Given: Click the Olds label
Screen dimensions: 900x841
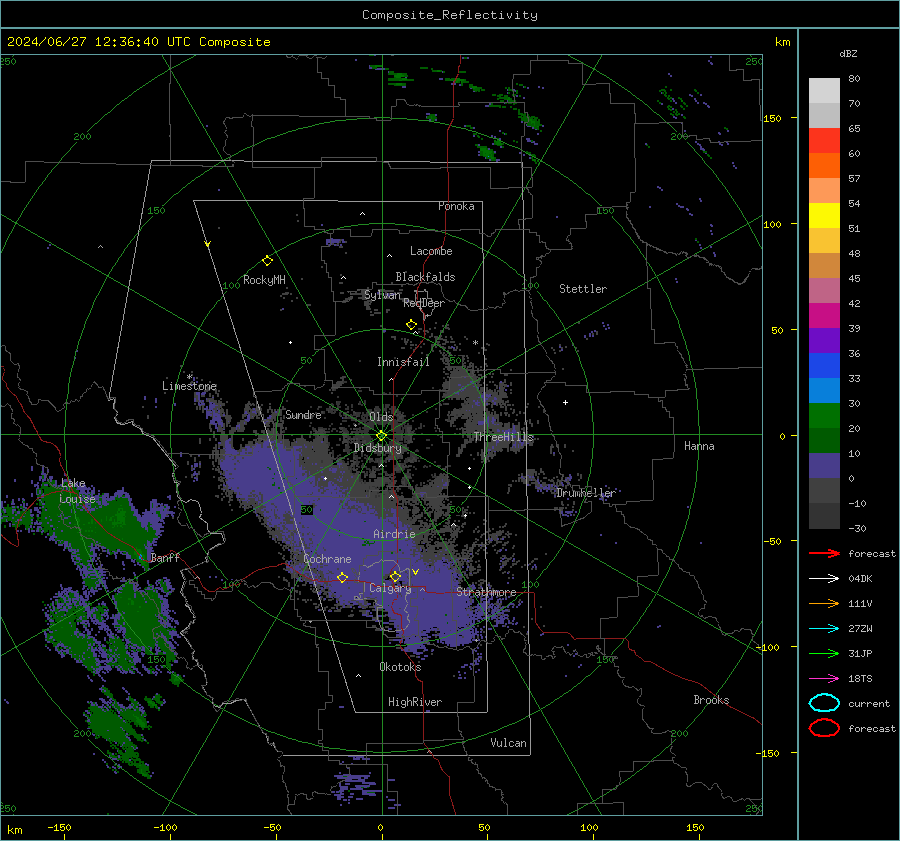Looking at the screenshot, I should (x=381, y=417).
